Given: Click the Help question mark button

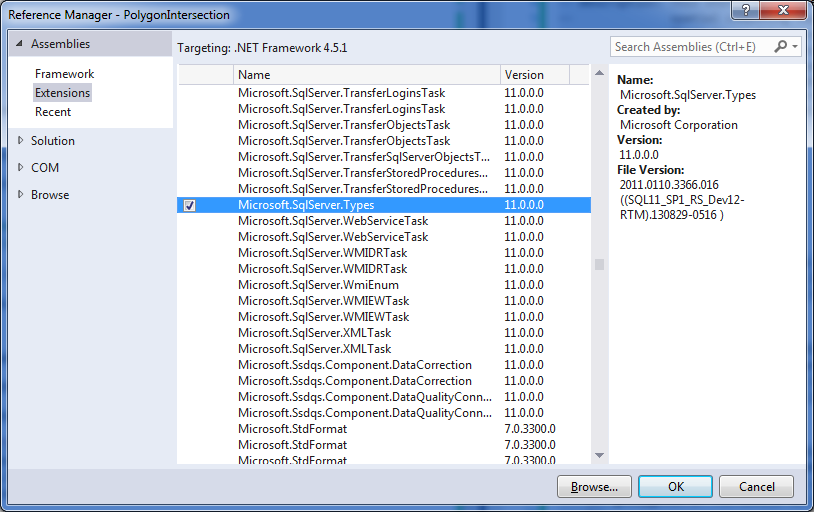Looking at the screenshot, I should click(745, 10).
